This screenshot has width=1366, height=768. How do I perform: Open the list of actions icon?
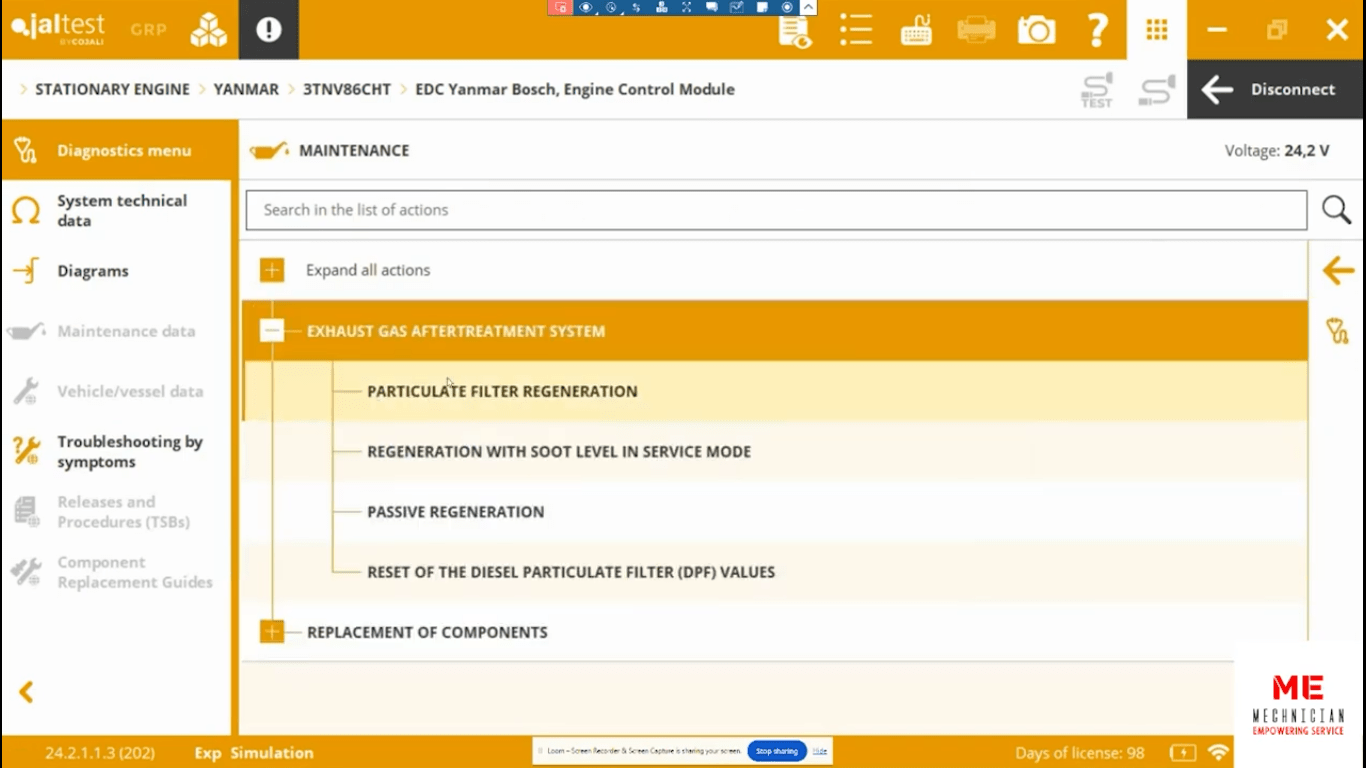tap(856, 30)
